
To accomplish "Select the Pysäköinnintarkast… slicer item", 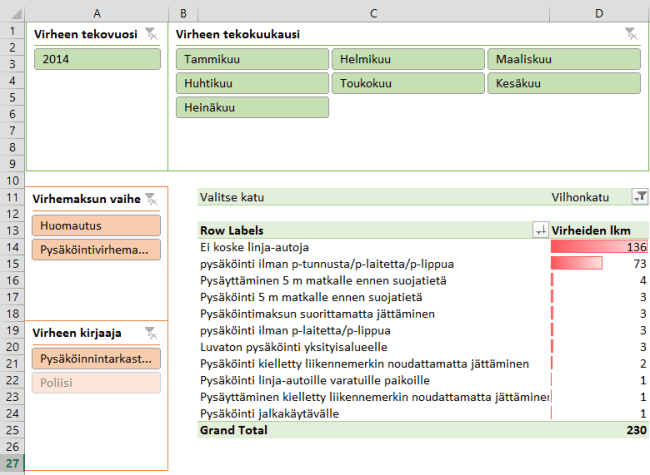I will (97, 359).
